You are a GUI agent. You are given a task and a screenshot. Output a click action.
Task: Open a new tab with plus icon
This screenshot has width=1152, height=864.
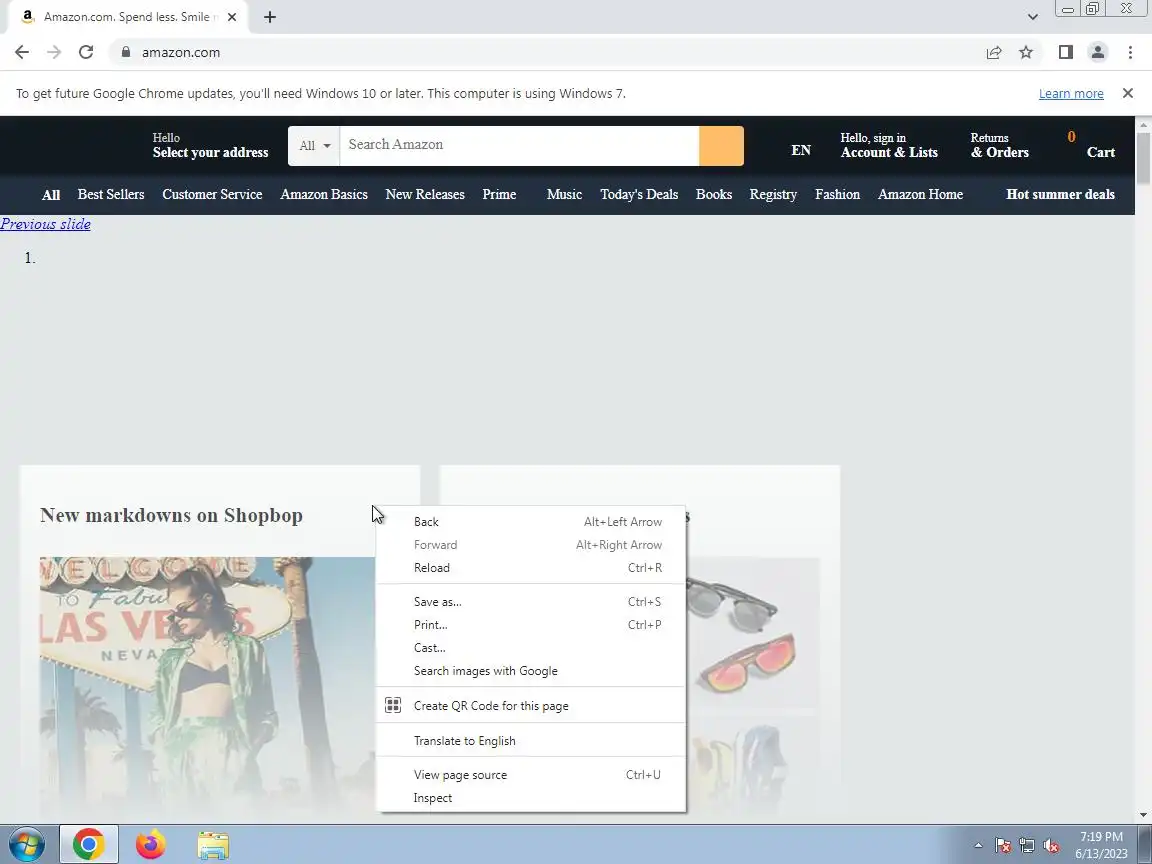point(270,17)
